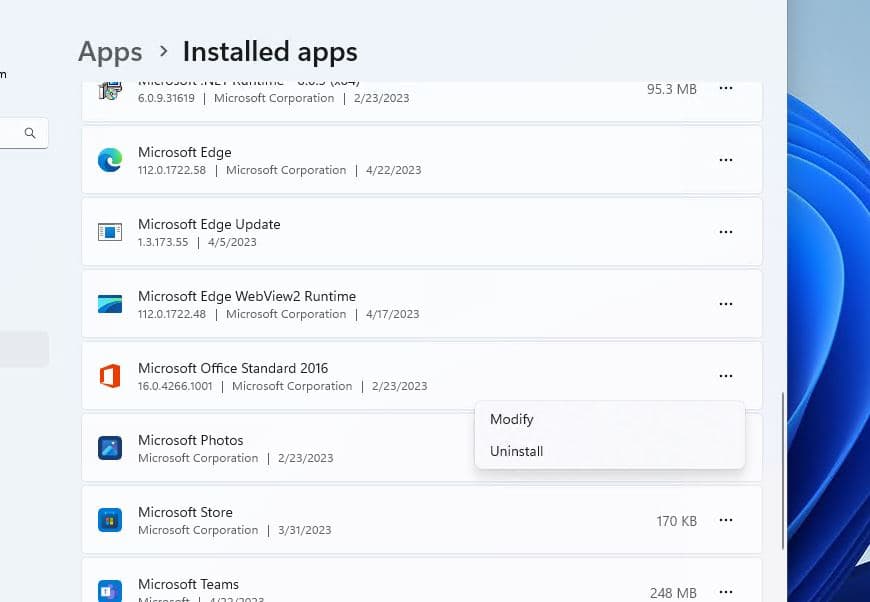Click the Microsoft Edge Update icon
Image resolution: width=870 pixels, height=602 pixels.
[110, 232]
